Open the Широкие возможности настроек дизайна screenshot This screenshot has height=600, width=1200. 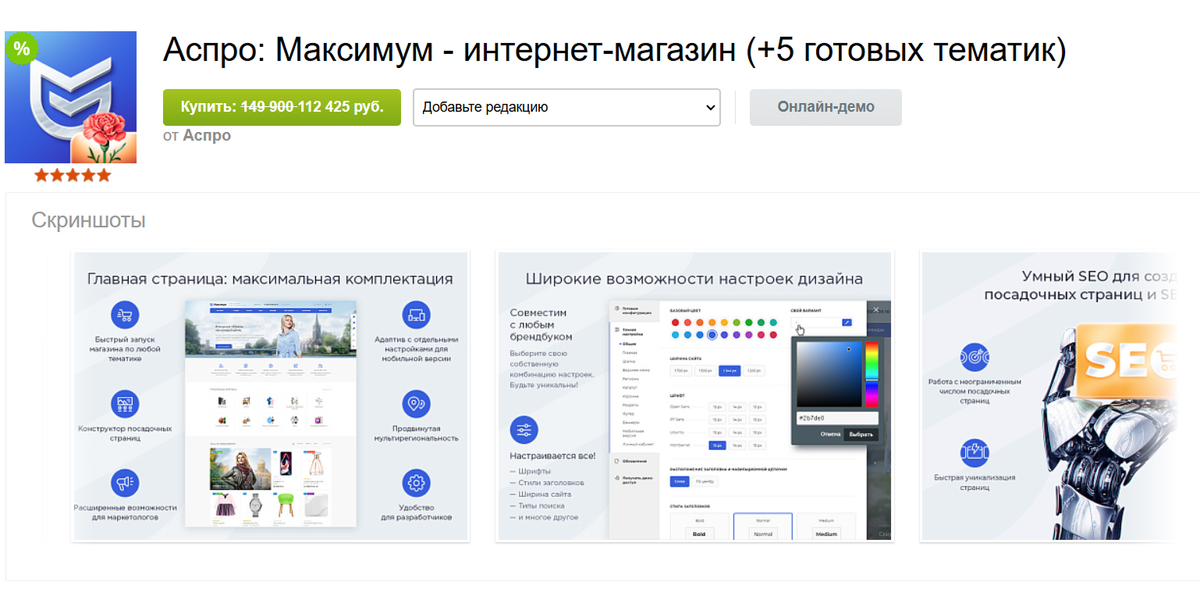tap(693, 397)
